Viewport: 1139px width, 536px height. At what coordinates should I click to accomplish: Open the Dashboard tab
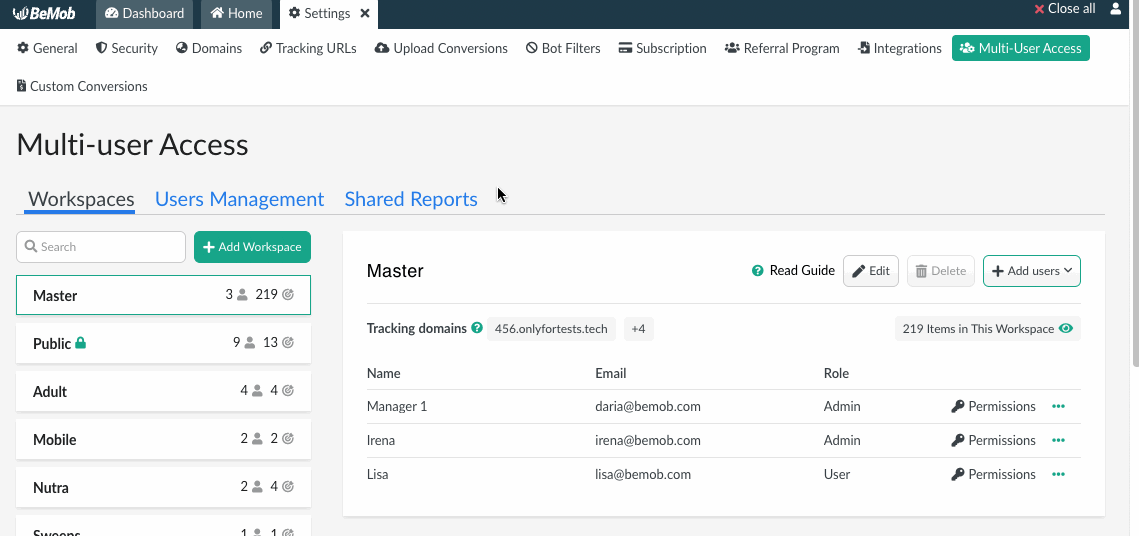[x=145, y=13]
